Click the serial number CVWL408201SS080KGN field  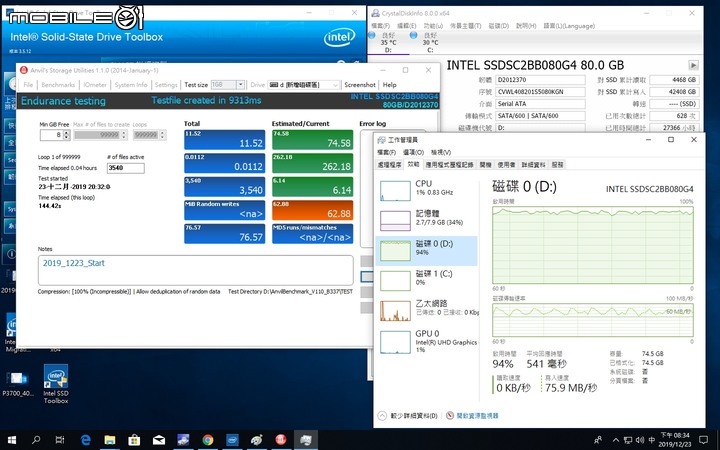pos(540,92)
